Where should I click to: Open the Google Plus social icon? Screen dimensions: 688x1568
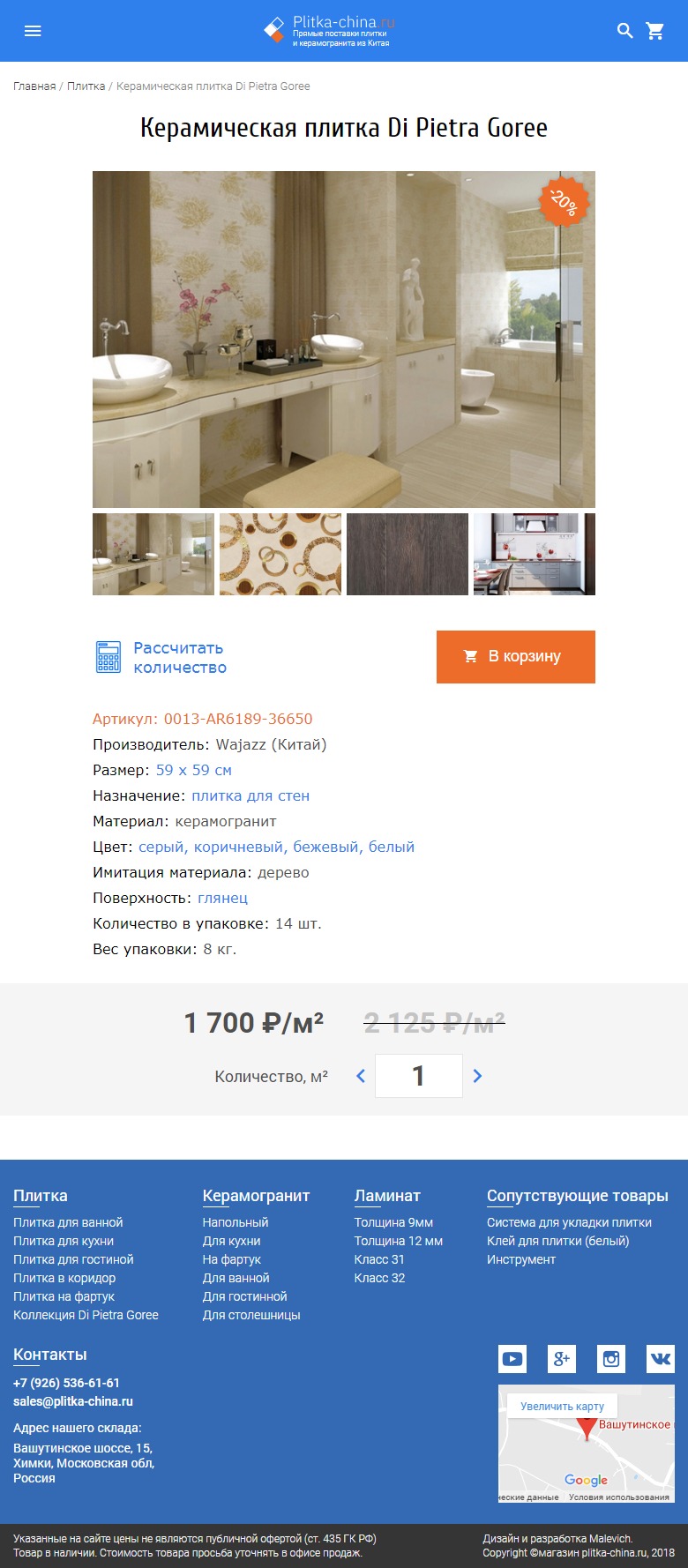(x=562, y=1359)
